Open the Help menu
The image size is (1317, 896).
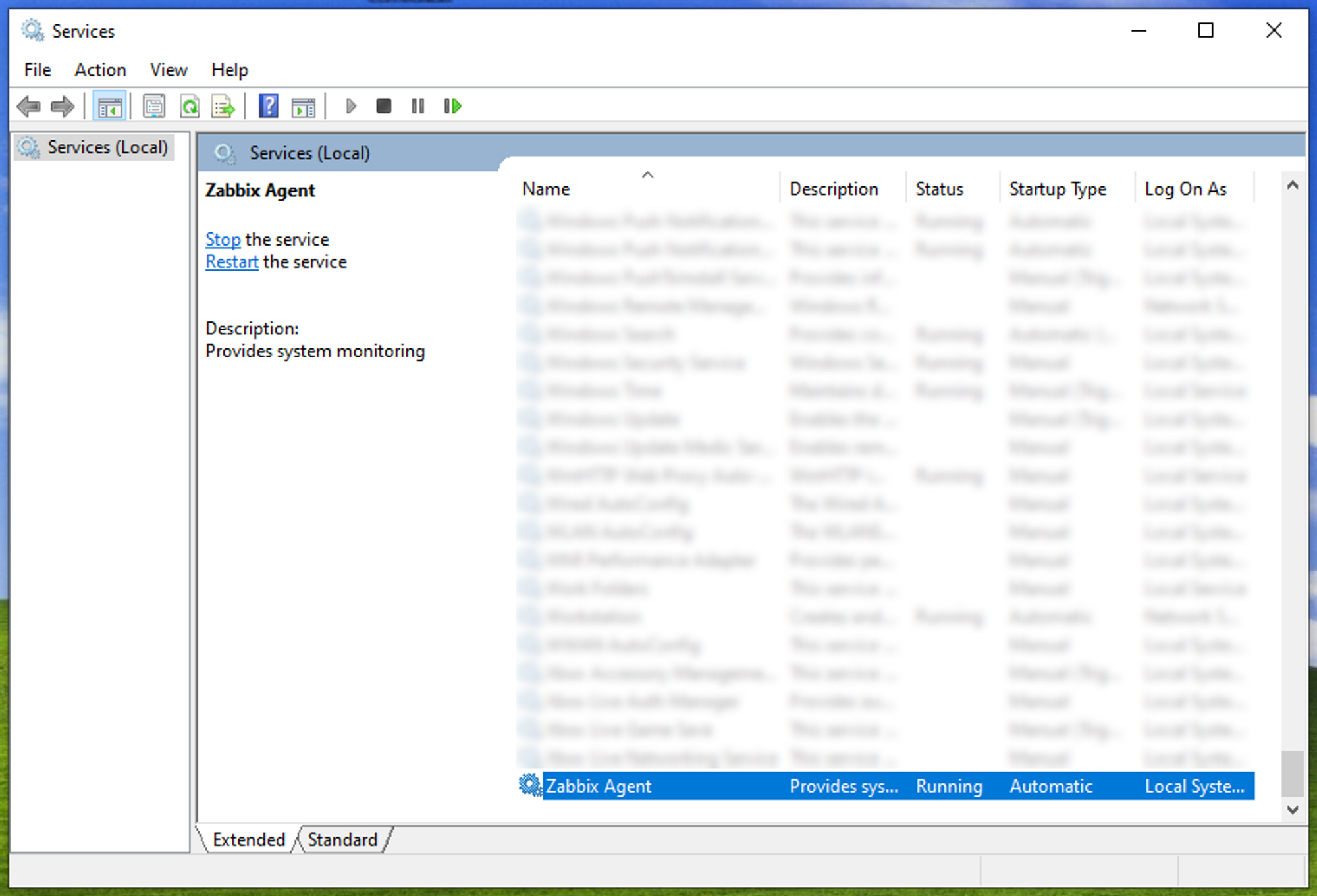[x=229, y=70]
